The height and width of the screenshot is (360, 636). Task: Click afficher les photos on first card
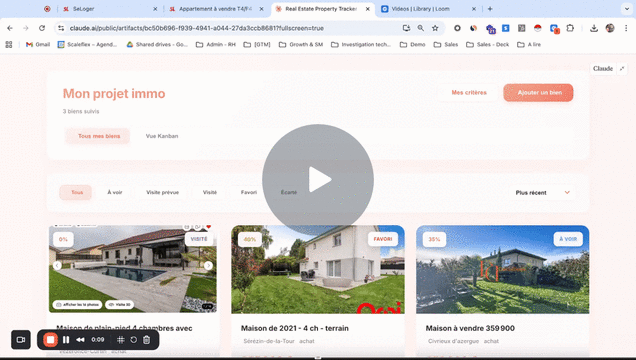click(x=77, y=304)
